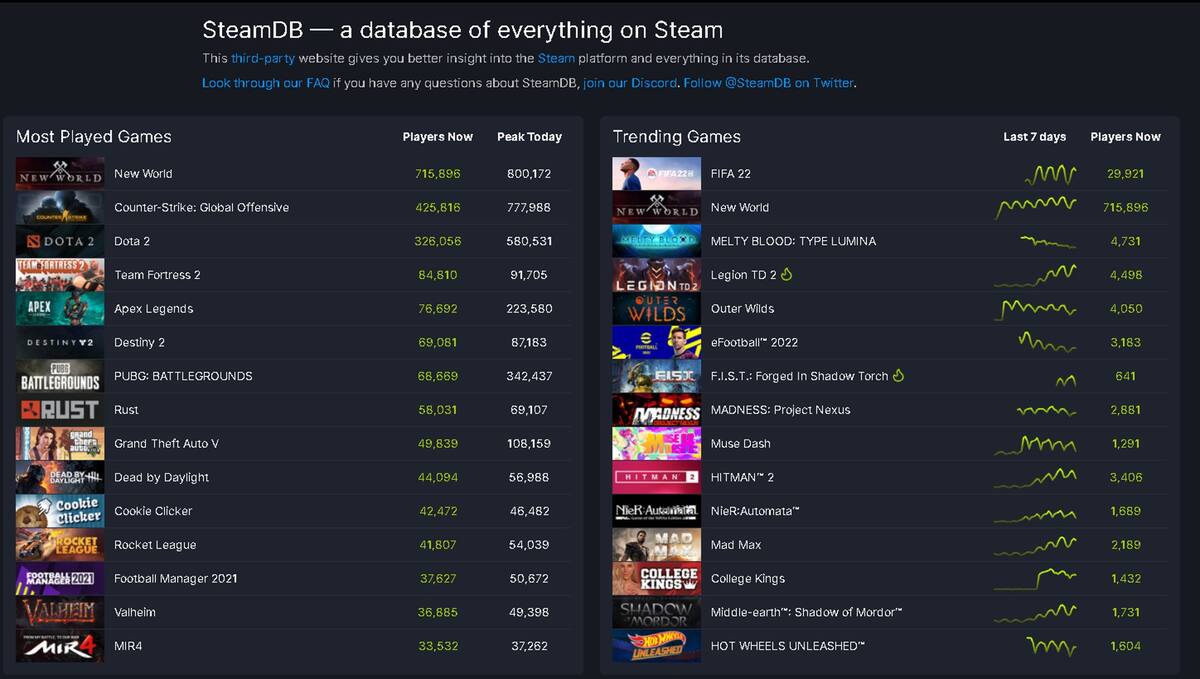Click the Rust logo thumbnail

(60, 410)
